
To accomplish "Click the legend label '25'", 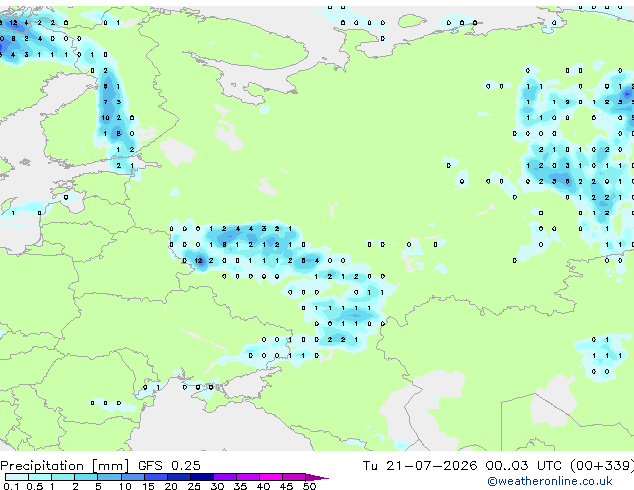I will [194, 486].
